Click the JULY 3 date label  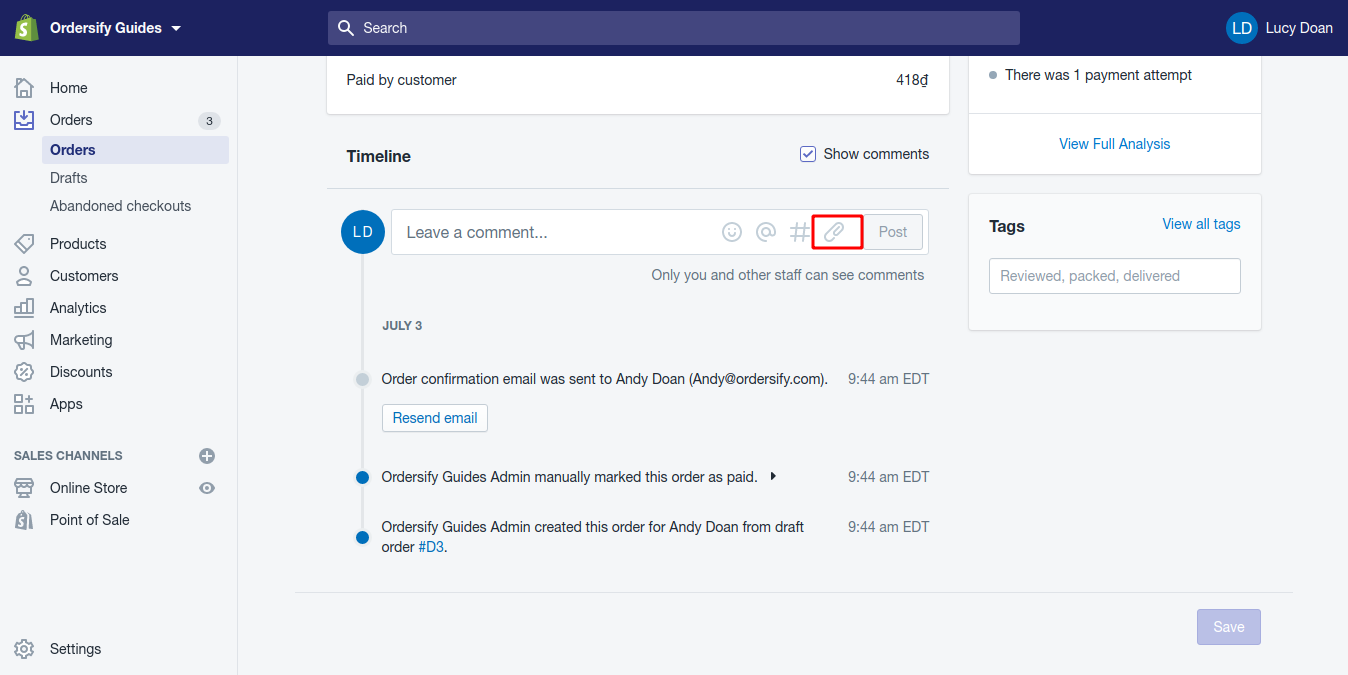[402, 326]
